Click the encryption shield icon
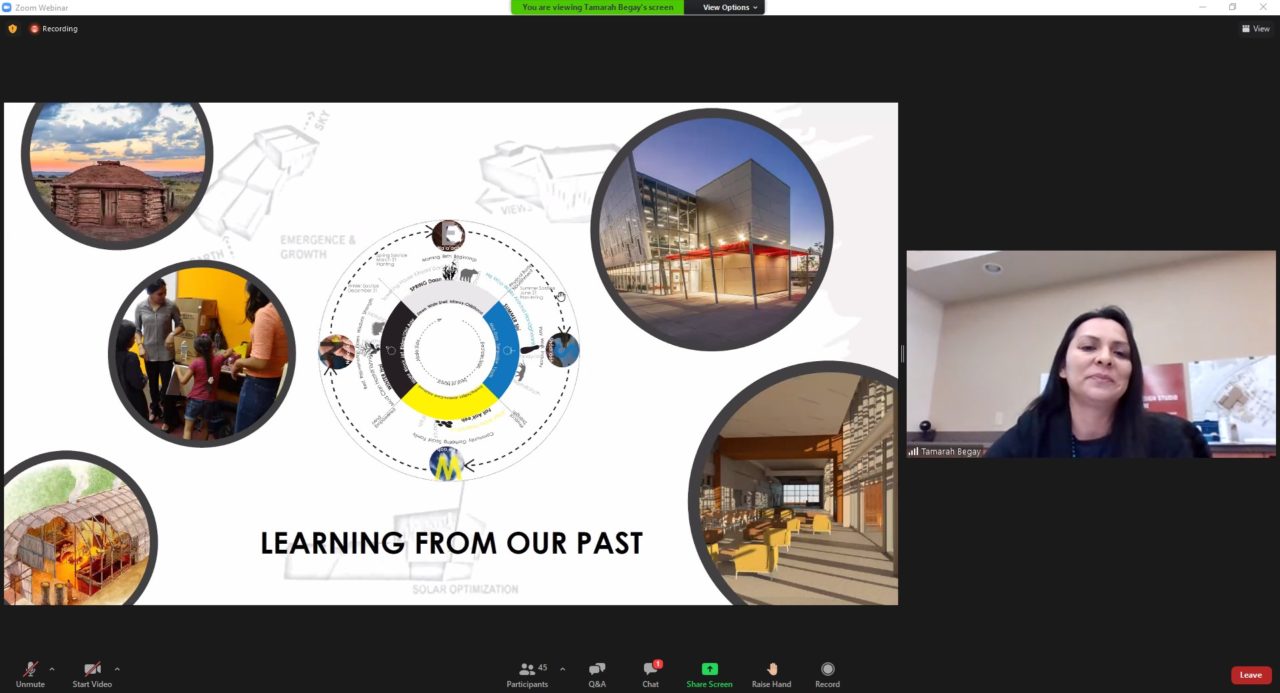This screenshot has height=693, width=1280. coord(12,29)
